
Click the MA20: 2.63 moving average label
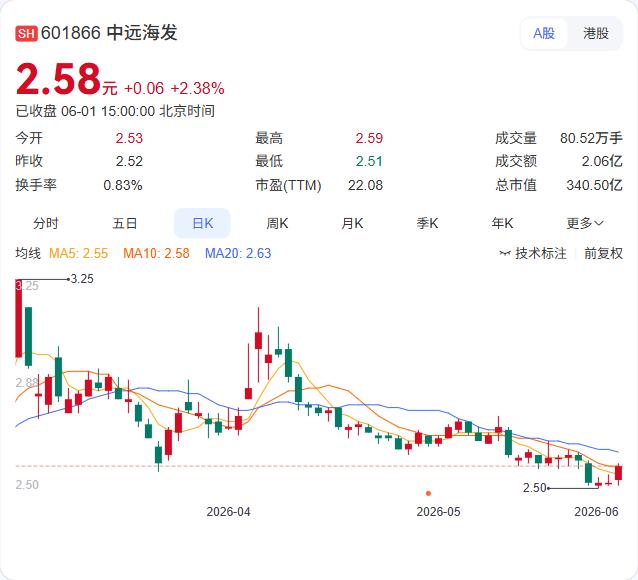pos(238,253)
